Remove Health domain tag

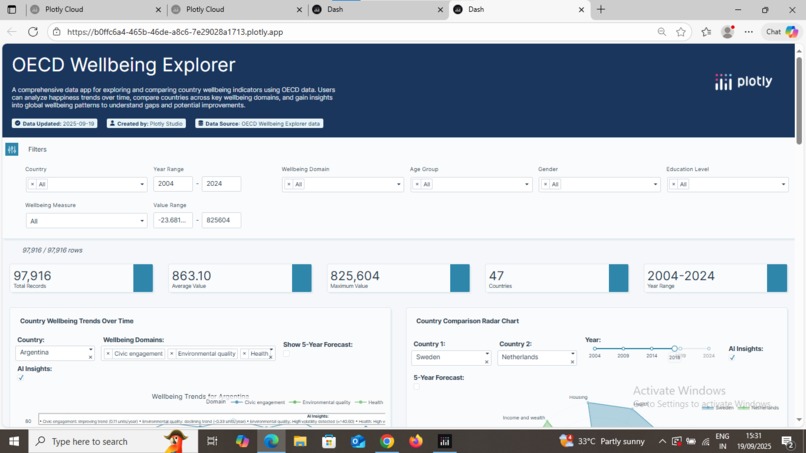[x=245, y=354]
